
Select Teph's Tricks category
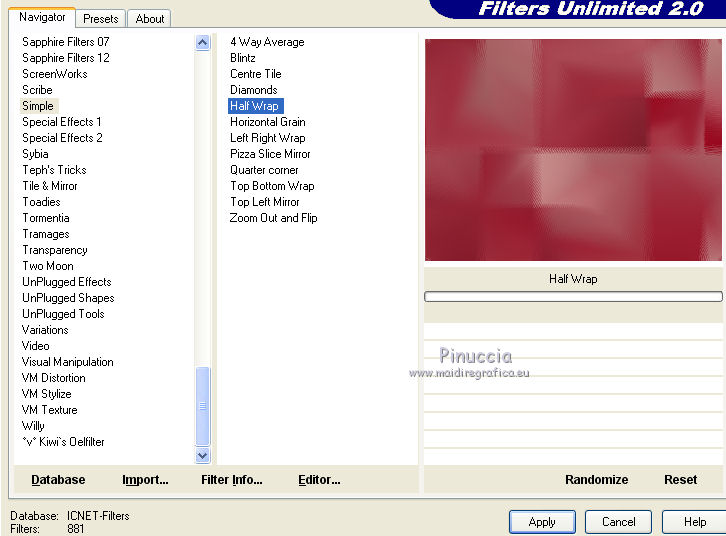point(54,170)
